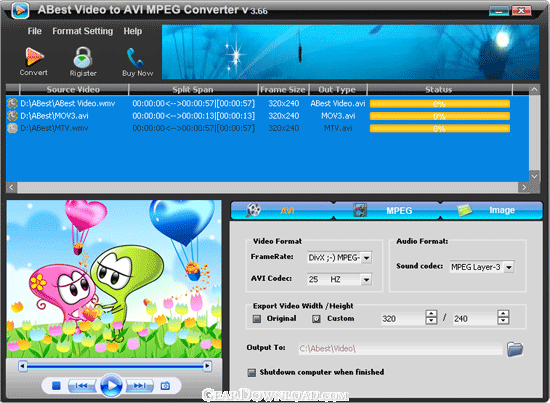The width and height of the screenshot is (550, 403).
Task: Expand the DivX MPEG codec dropdown
Action: pos(367,258)
